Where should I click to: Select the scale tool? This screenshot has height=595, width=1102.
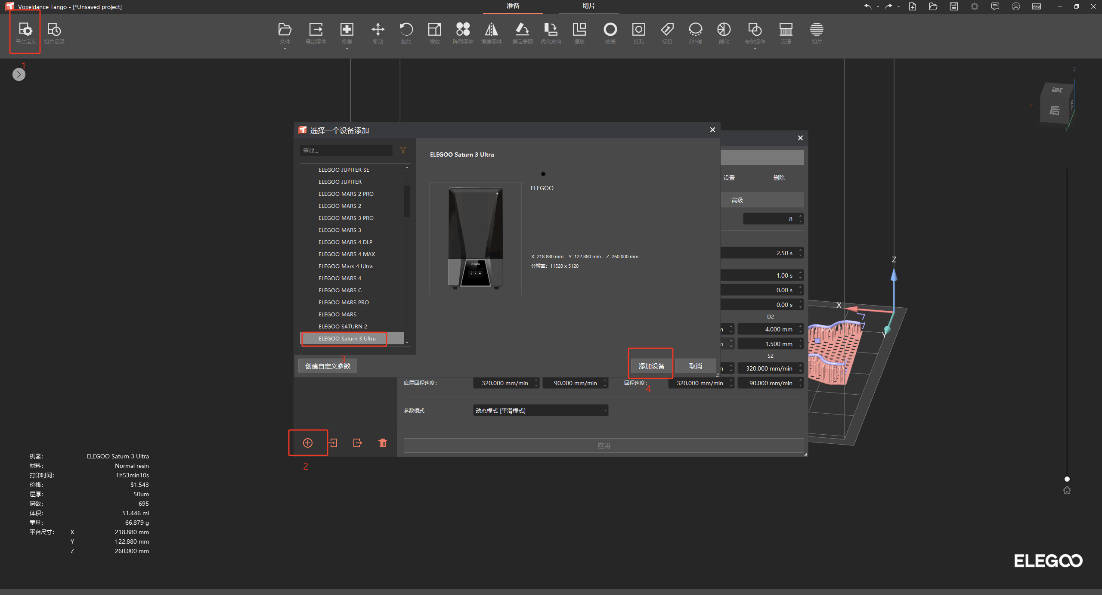(434, 29)
